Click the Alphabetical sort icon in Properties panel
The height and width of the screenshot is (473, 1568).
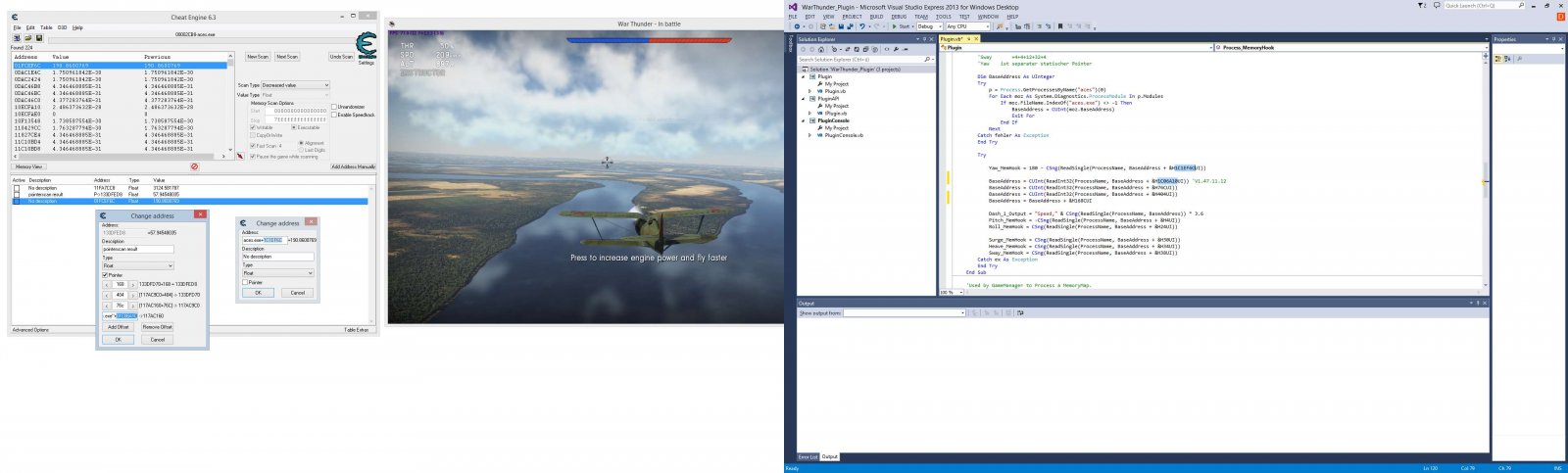(x=1507, y=59)
